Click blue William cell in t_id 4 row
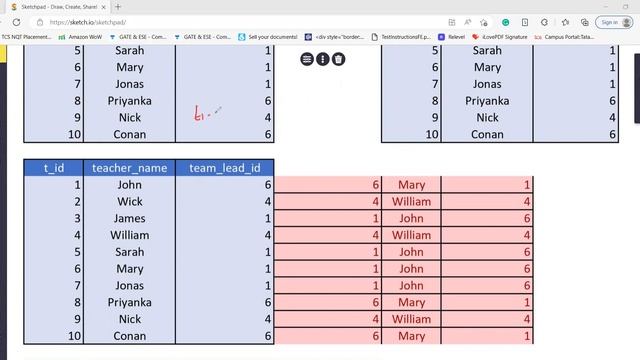 coord(129,235)
